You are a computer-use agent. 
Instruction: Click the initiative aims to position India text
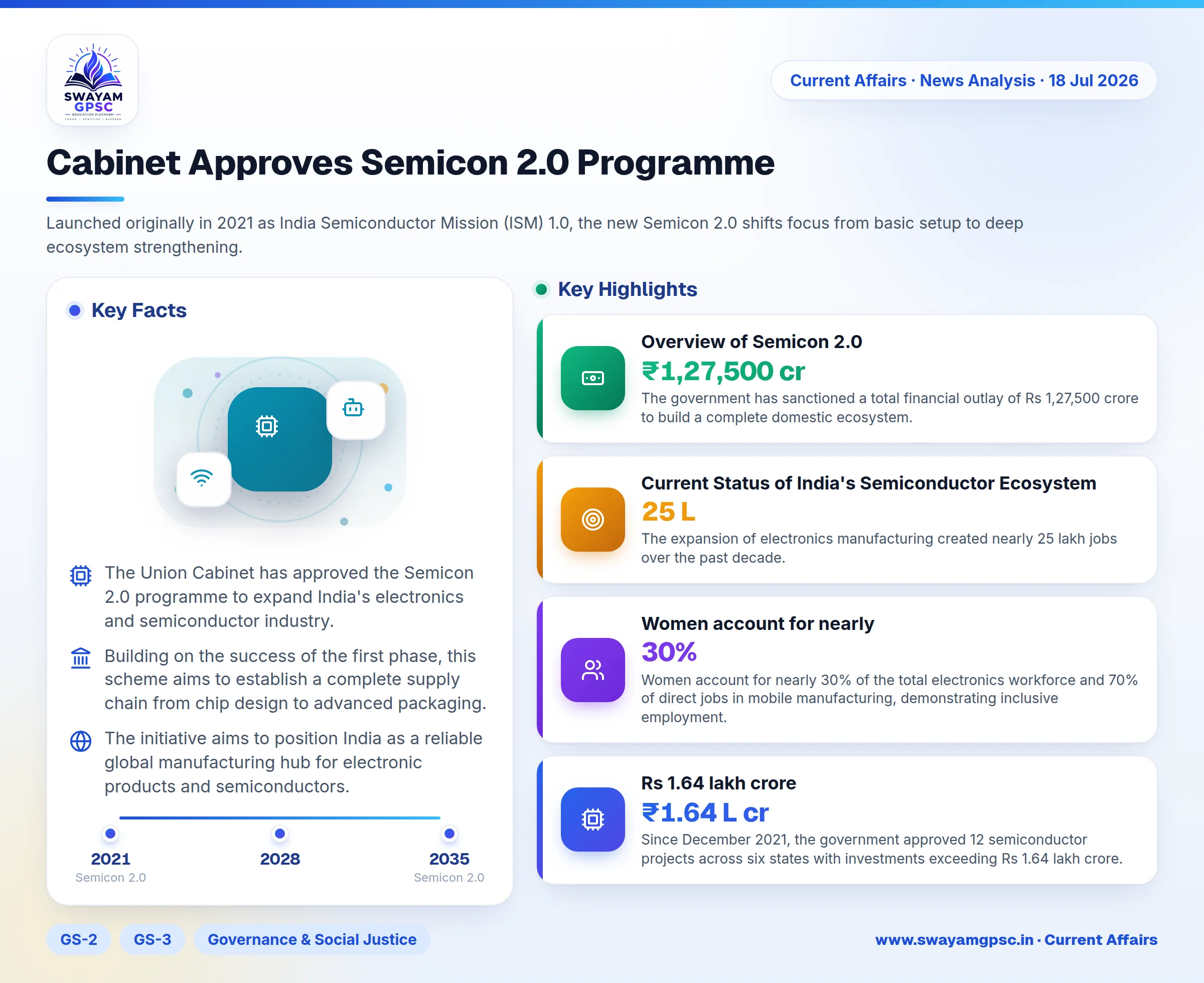pos(293,762)
